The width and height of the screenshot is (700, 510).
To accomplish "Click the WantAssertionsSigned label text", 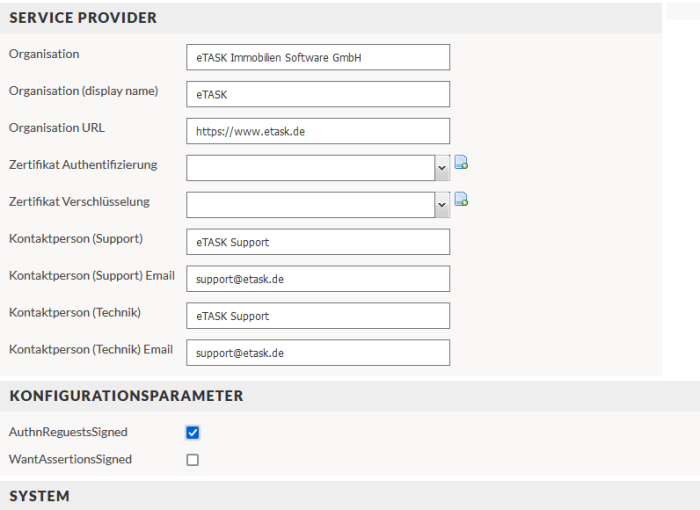I will (x=71, y=460).
